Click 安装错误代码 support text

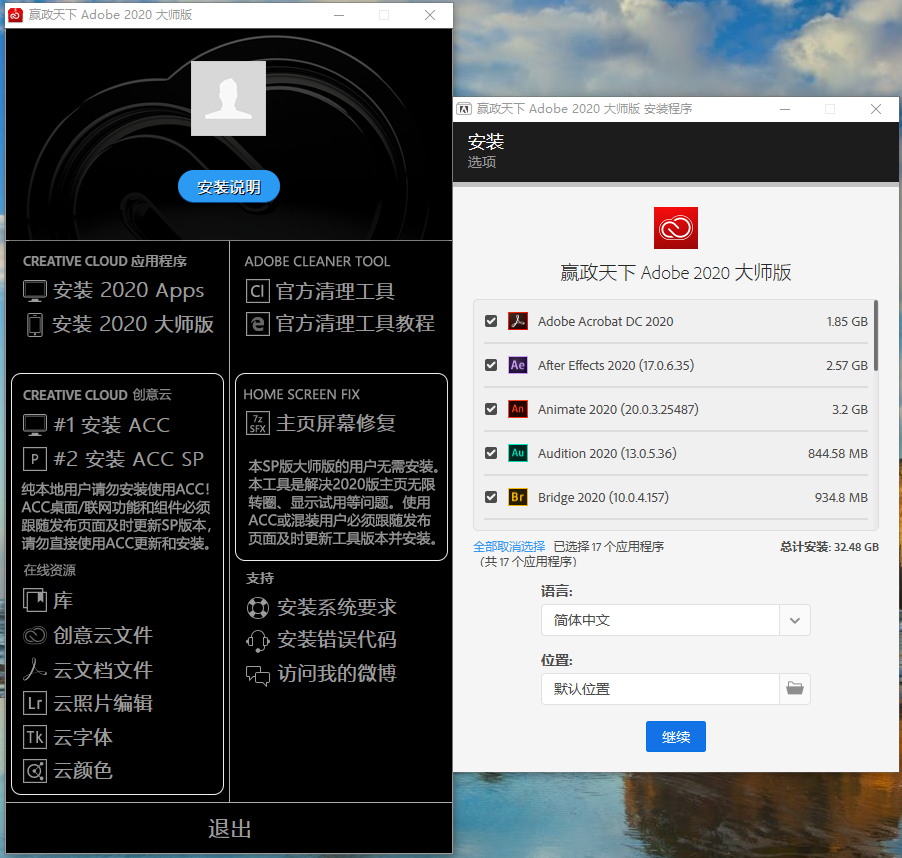click(x=337, y=640)
